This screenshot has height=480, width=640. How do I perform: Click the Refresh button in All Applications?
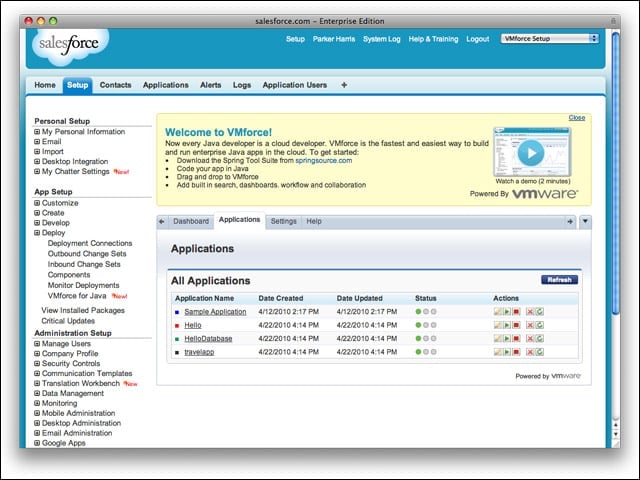pos(559,280)
